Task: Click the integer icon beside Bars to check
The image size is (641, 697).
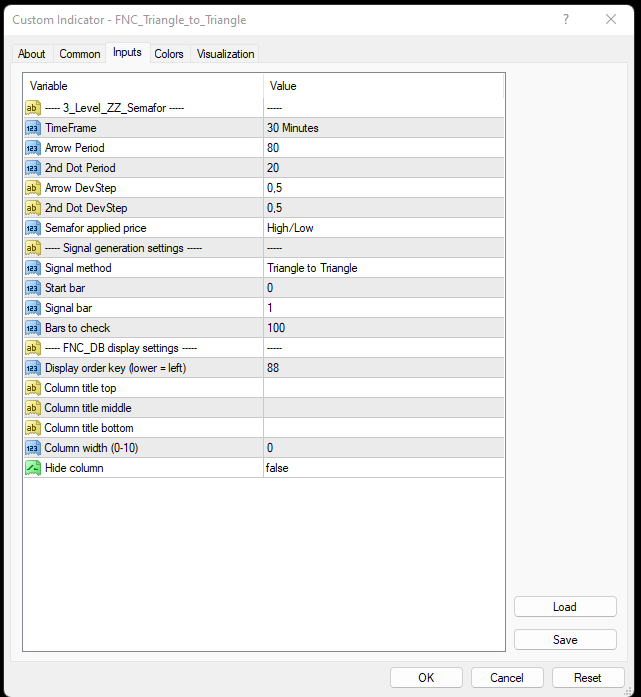Action: point(33,328)
